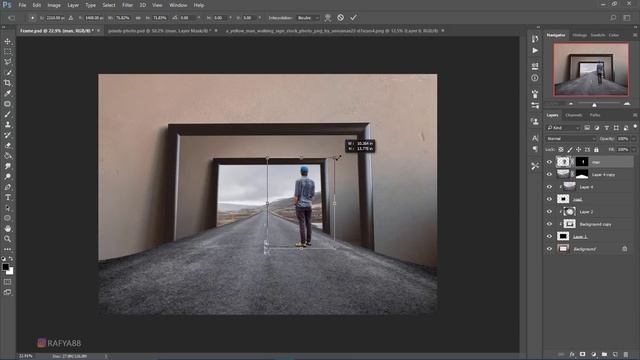Click the Edit Toolbar three-dots icon
This screenshot has width=640, height=360.
pos(7,249)
